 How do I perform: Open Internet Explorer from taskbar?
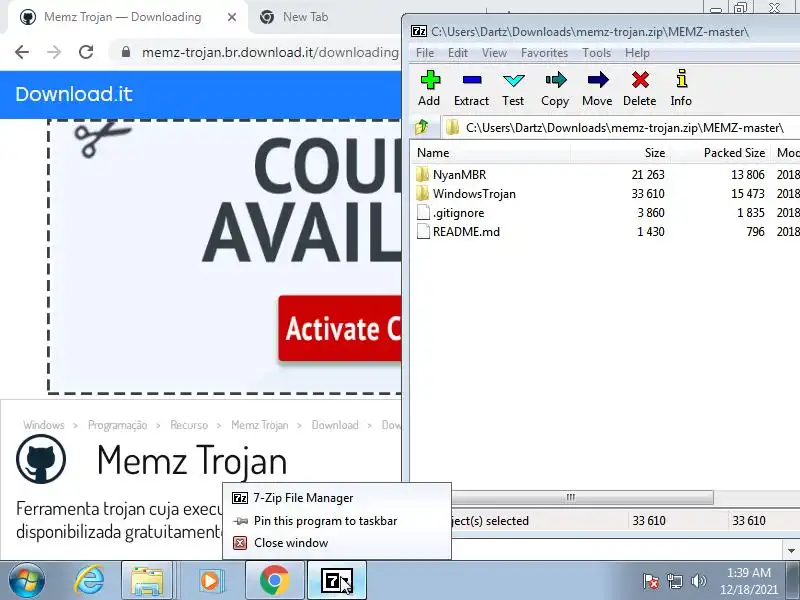[89, 581]
